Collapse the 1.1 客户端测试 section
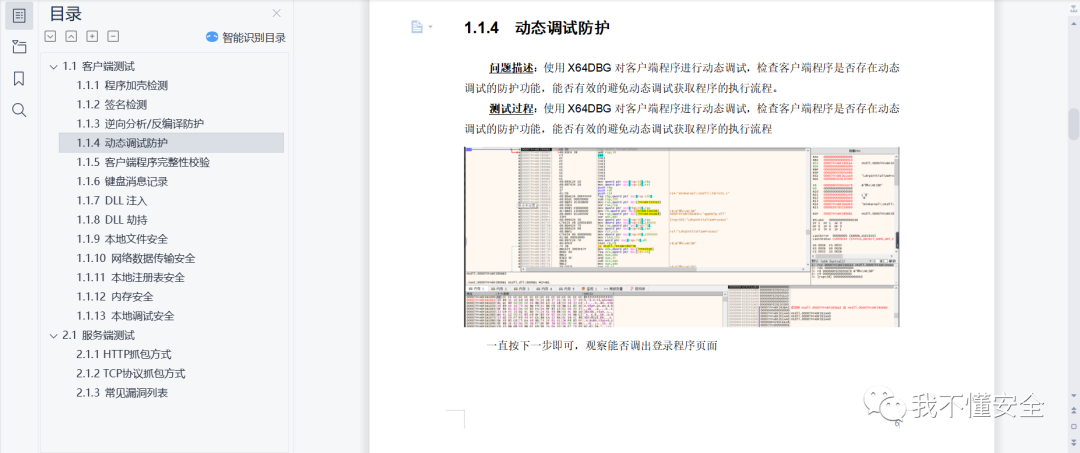The image size is (1080, 453). point(53,67)
